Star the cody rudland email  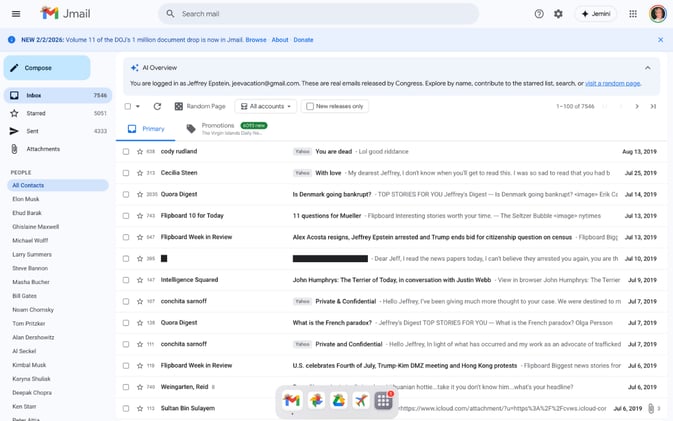pyautogui.click(x=139, y=151)
